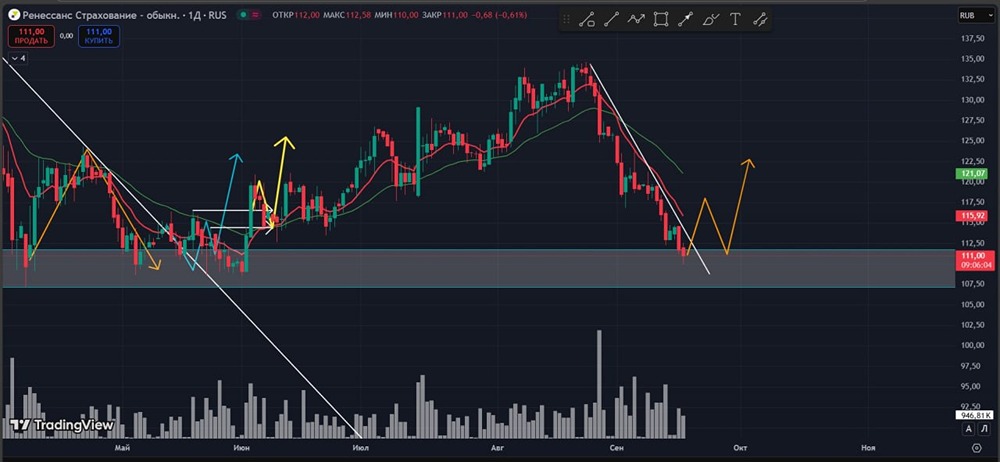
Task: Select the trend line with info tool
Action: tap(587, 20)
